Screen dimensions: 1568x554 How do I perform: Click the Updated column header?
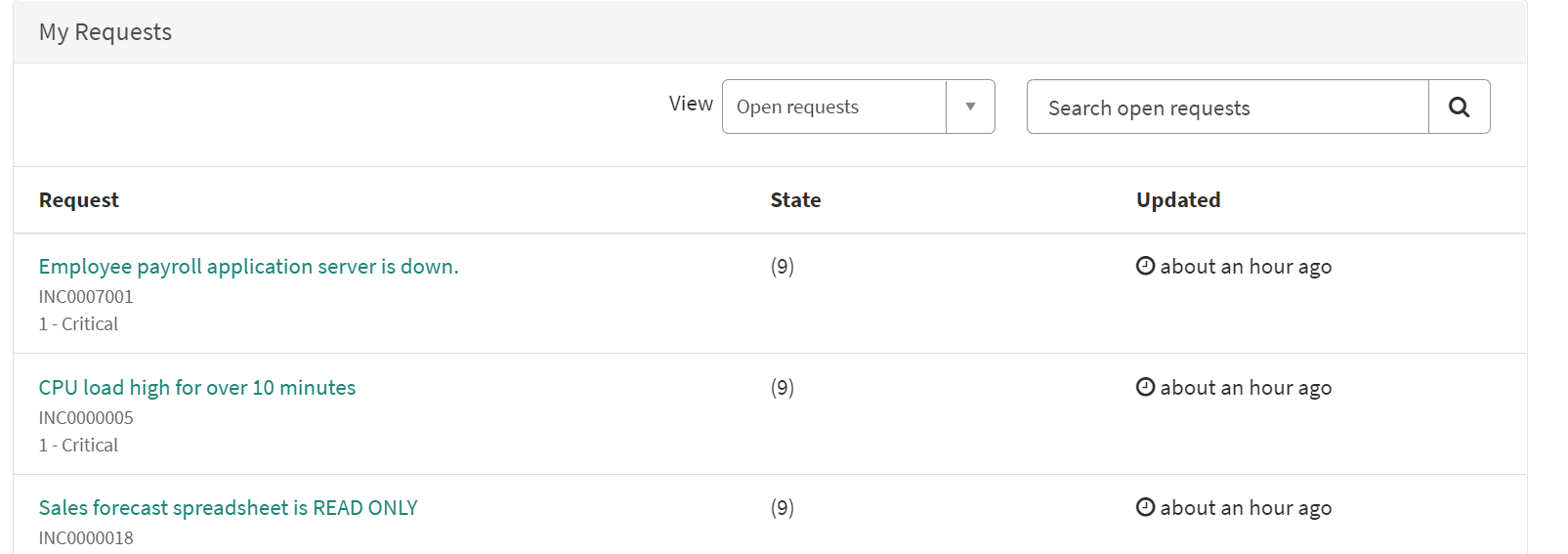pyautogui.click(x=1178, y=200)
